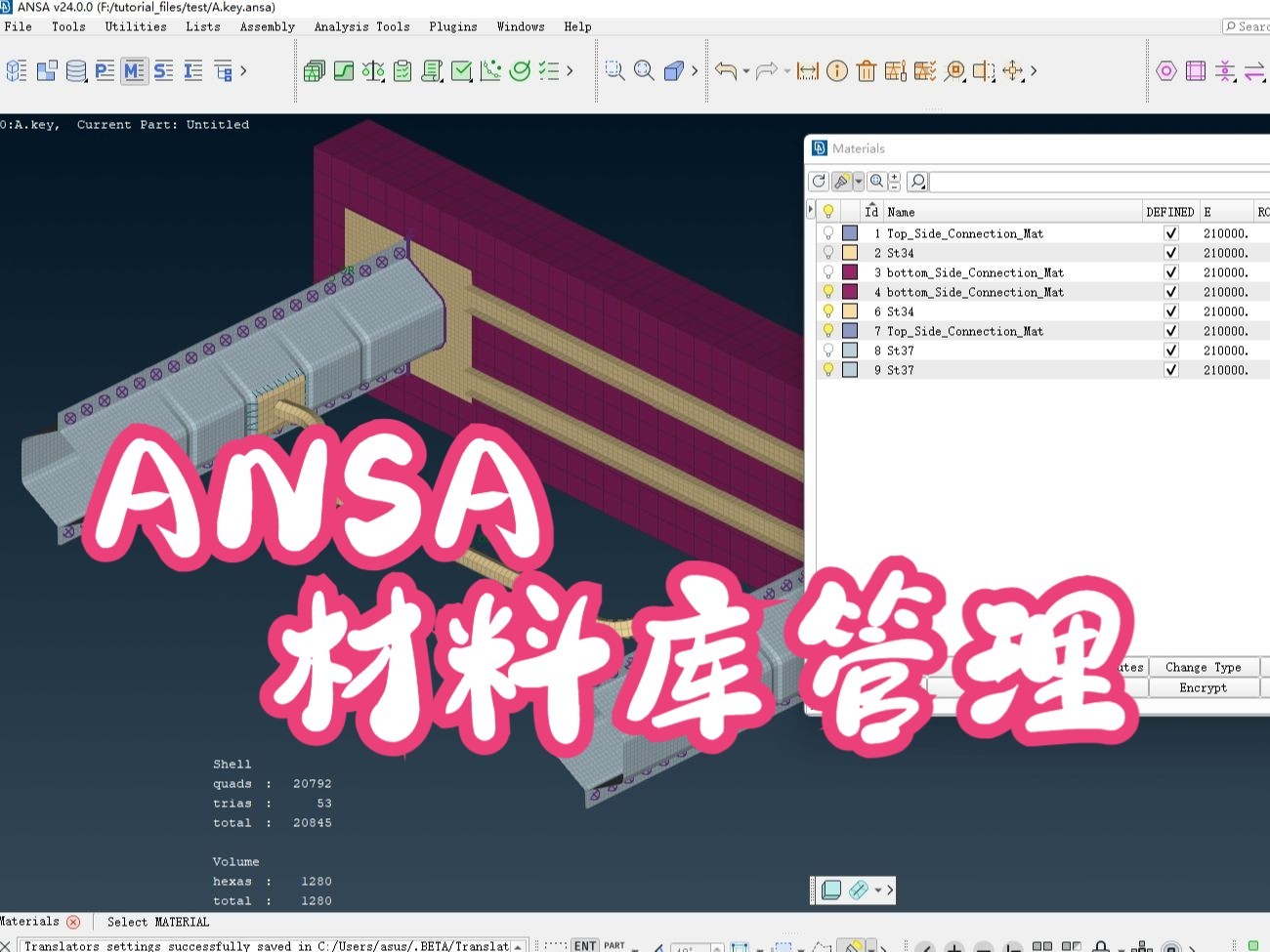Click the orange Info circle icon

pyautogui.click(x=837, y=70)
